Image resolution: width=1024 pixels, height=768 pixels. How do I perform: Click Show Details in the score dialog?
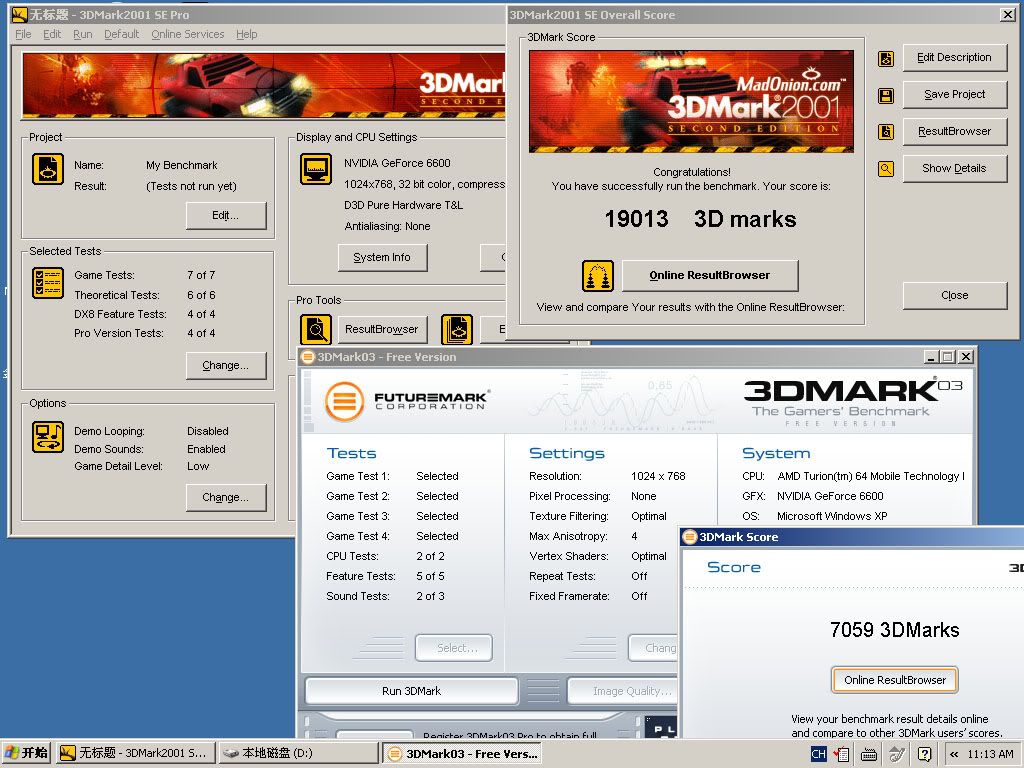955,168
